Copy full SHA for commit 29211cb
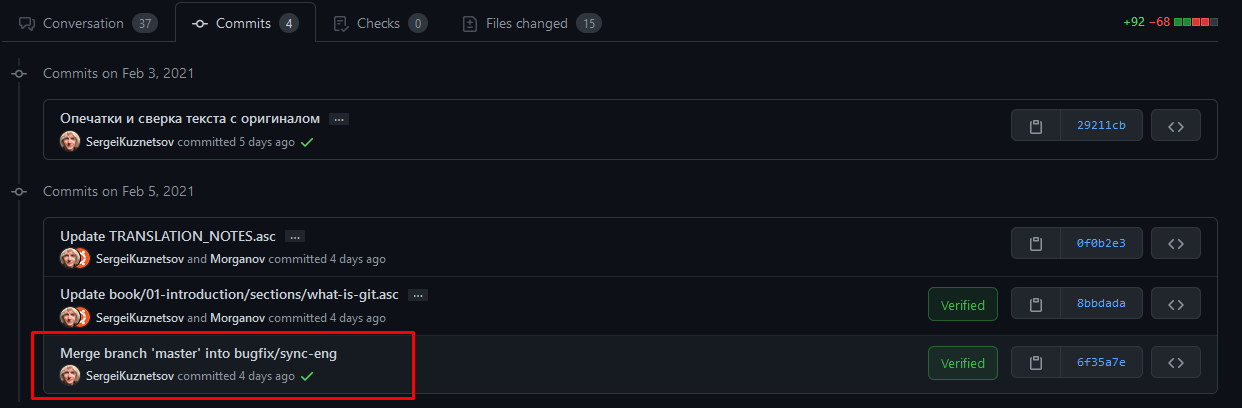The height and width of the screenshot is (408, 1242). pos(1036,126)
